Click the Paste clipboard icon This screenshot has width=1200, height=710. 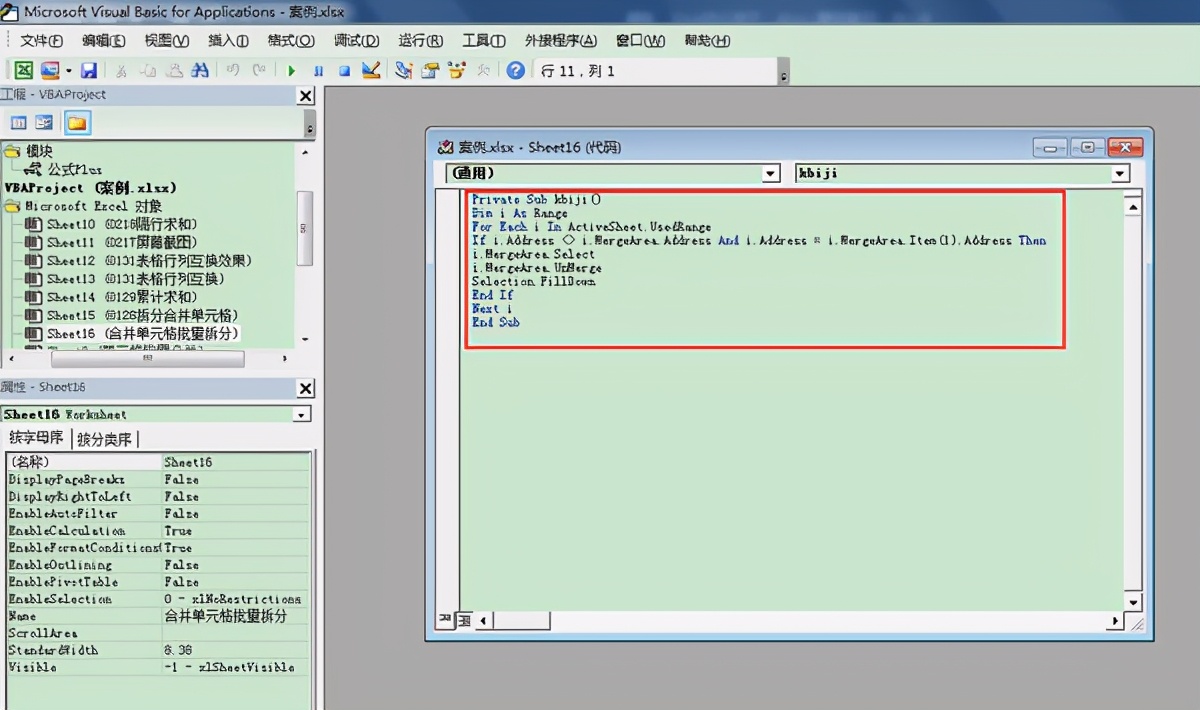(174, 70)
